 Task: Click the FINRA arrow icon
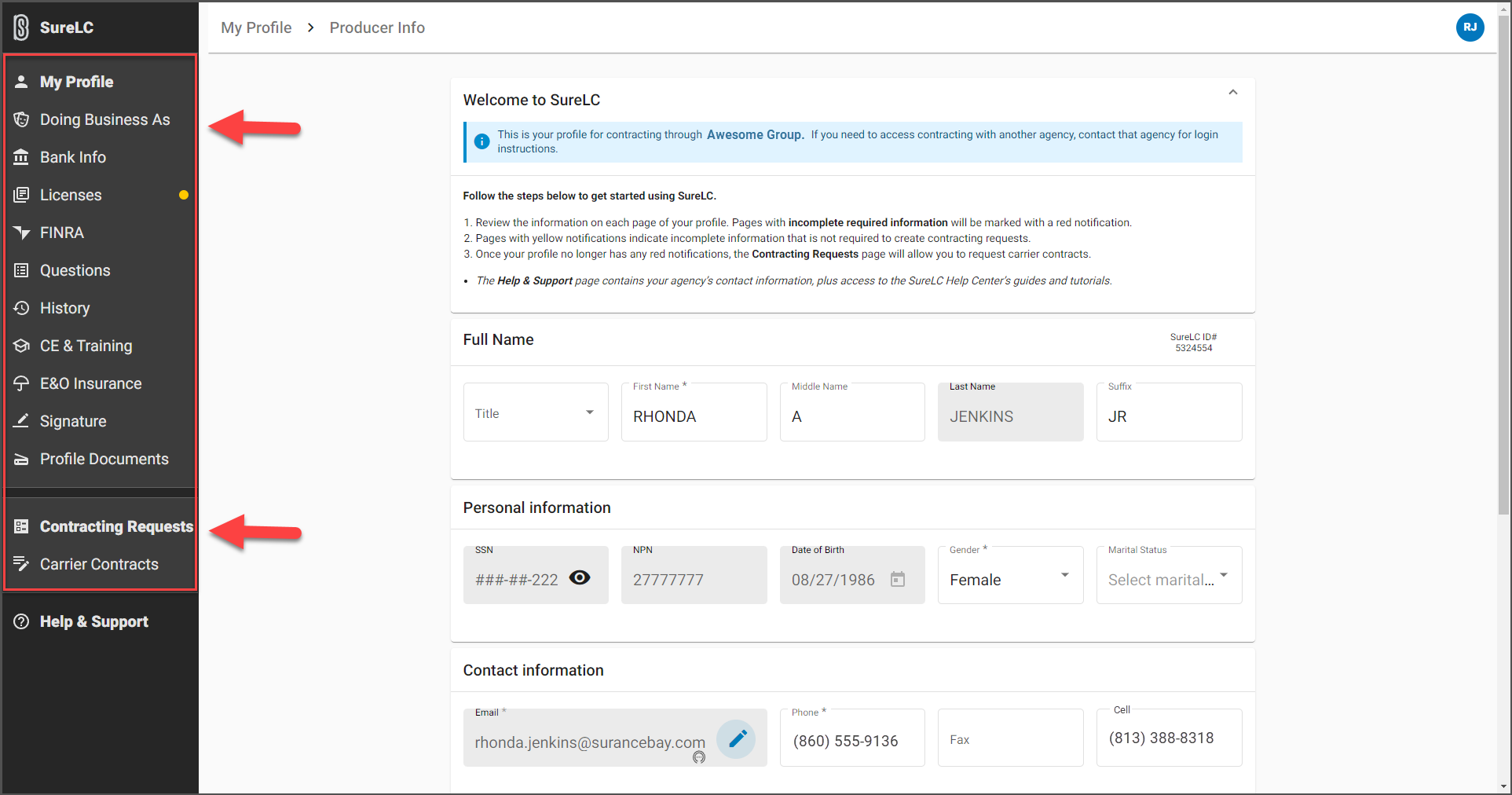coord(21,233)
